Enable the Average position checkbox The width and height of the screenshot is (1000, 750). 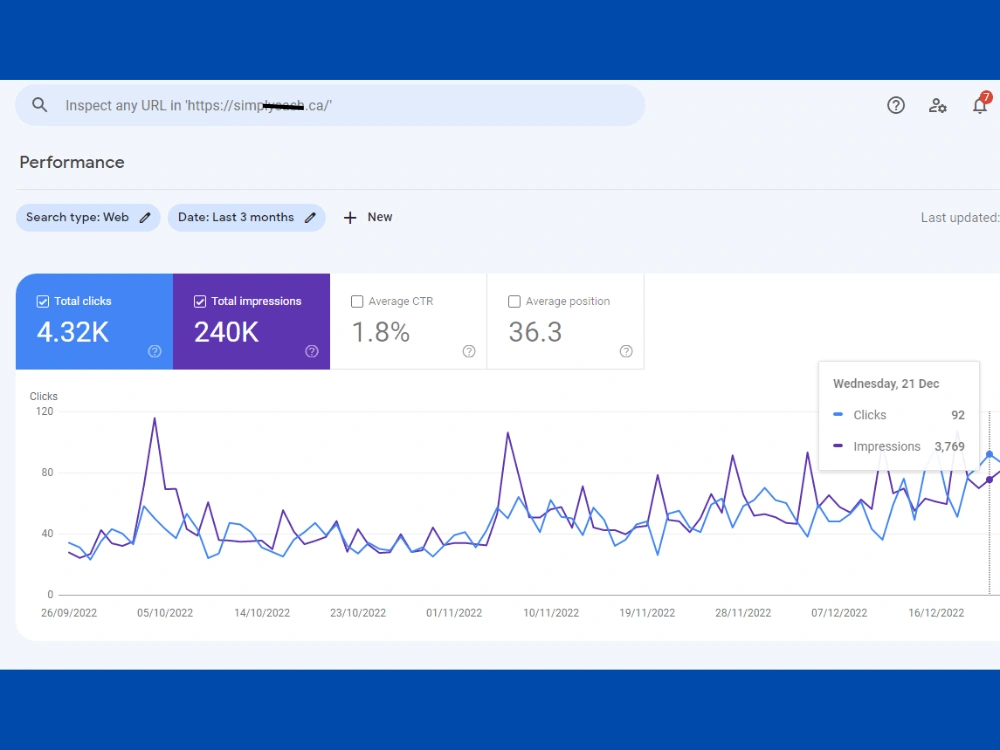click(514, 302)
